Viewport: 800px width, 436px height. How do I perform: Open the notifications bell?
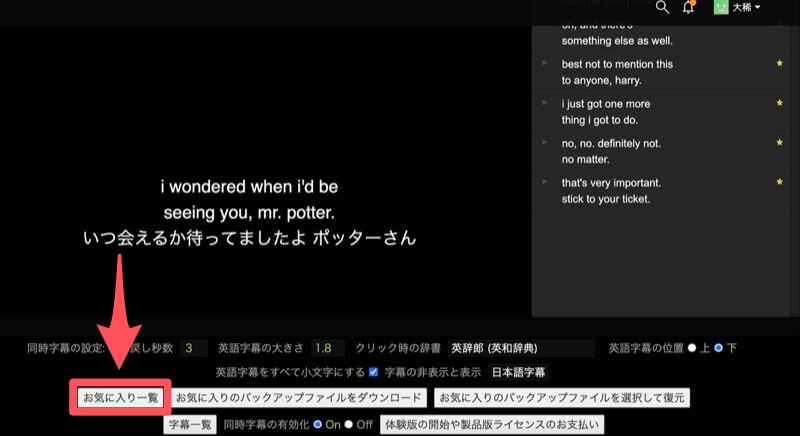[688, 7]
